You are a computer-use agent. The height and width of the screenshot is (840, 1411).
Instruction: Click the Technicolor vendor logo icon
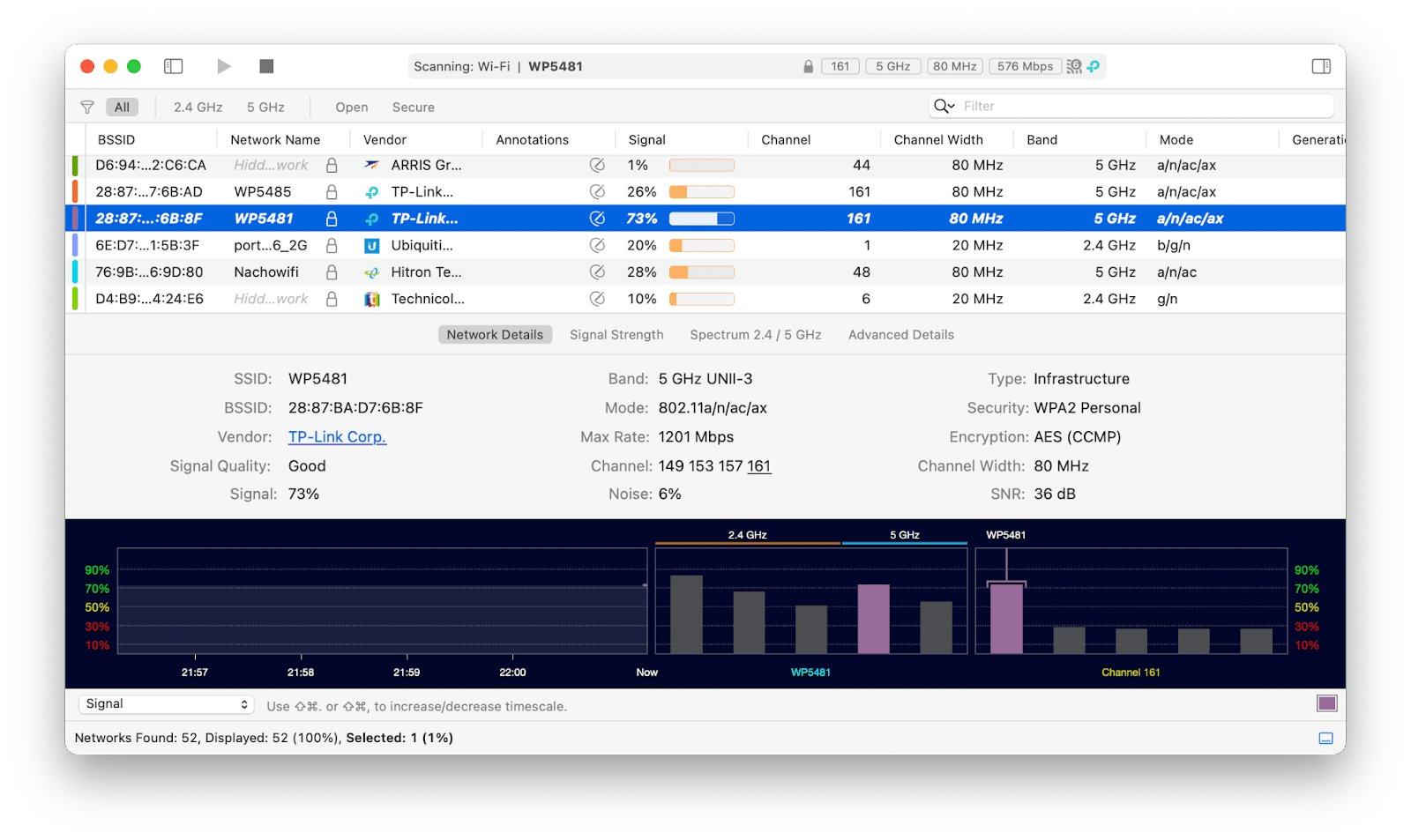(372, 299)
